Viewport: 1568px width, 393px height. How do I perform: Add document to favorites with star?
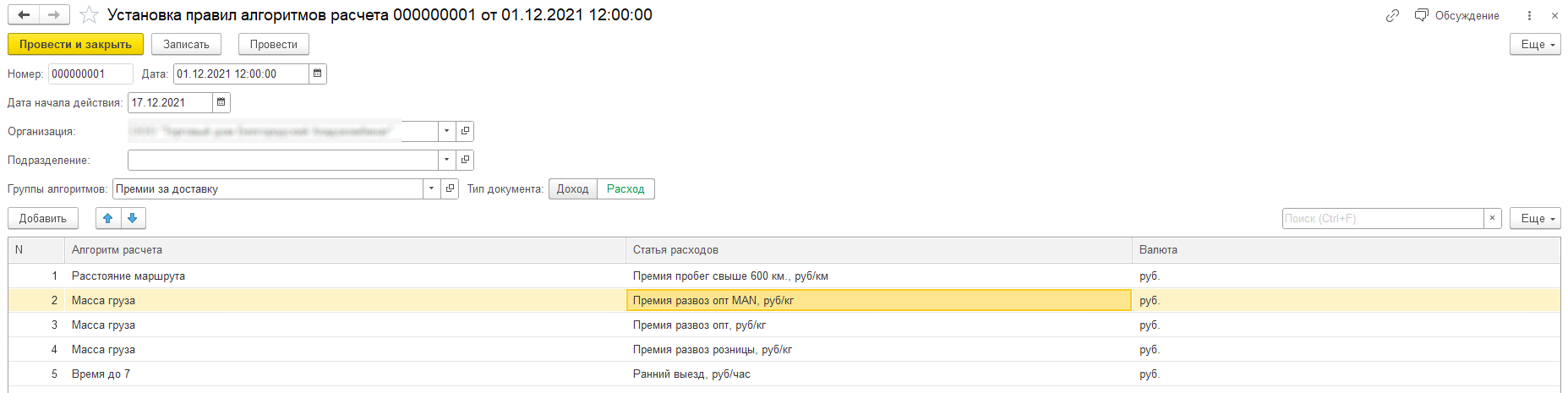tap(89, 15)
